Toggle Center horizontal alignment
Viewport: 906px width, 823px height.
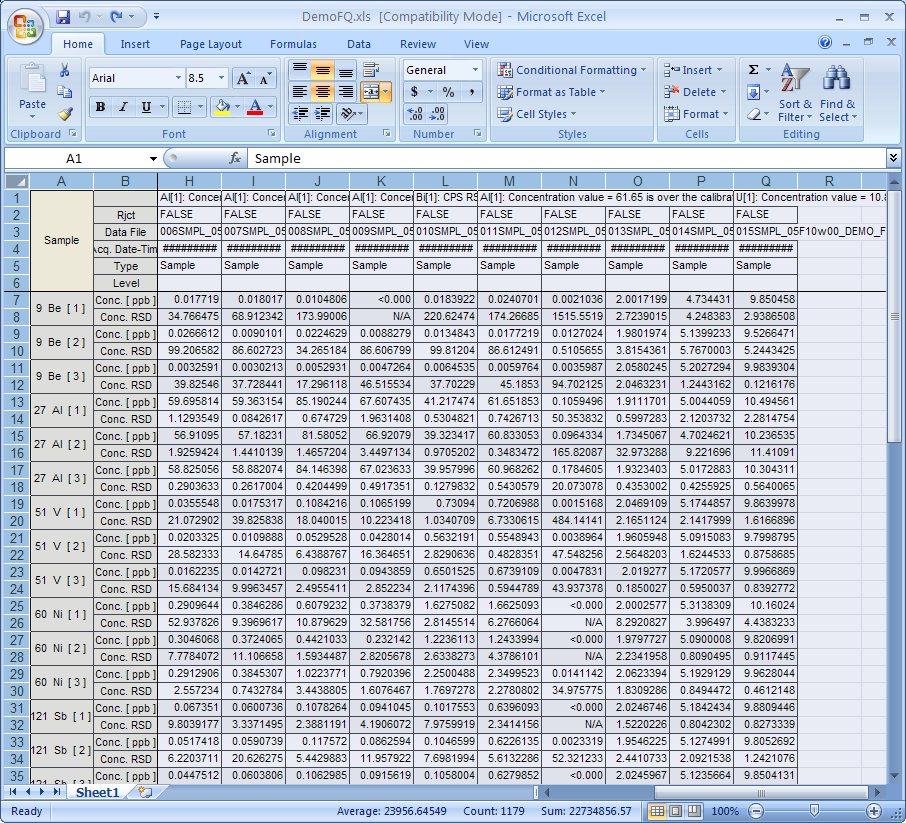pyautogui.click(x=322, y=92)
